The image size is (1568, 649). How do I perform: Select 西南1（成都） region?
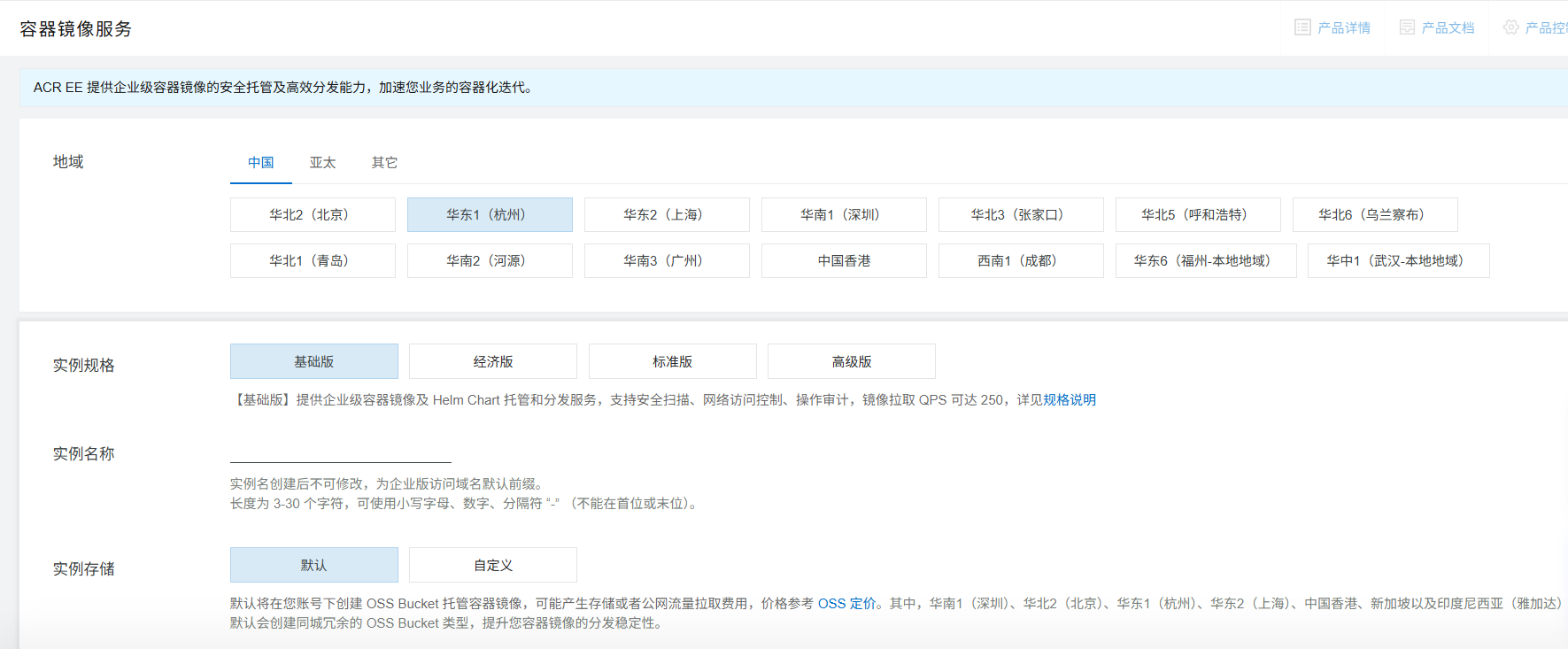(x=1021, y=261)
